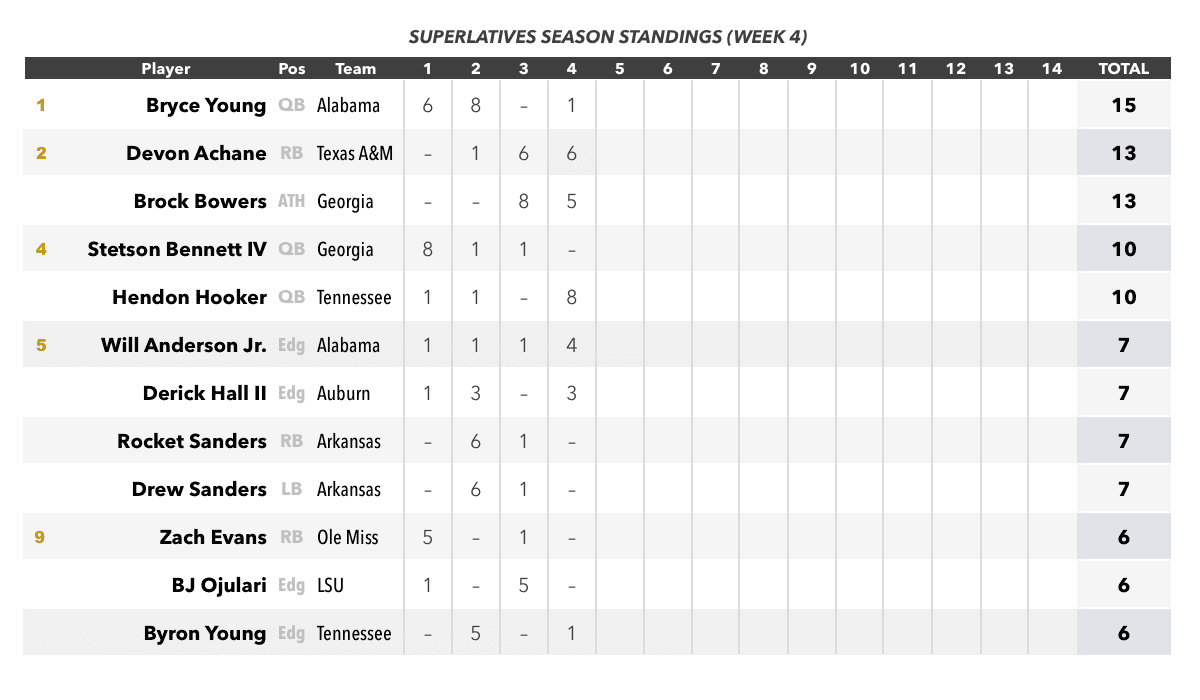Image resolution: width=1200 pixels, height=700 pixels.
Task: Select Stetson Bennett IV row name
Action: point(177,249)
